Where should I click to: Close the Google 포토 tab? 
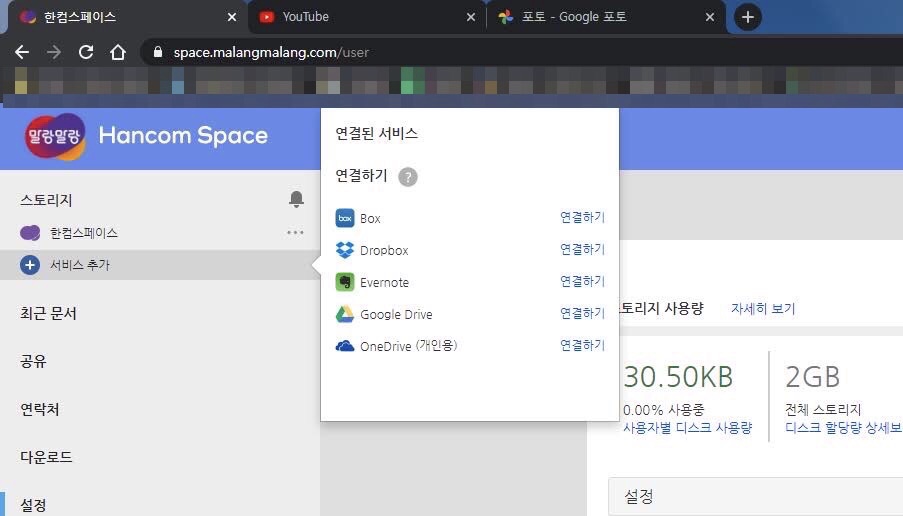[x=710, y=17]
